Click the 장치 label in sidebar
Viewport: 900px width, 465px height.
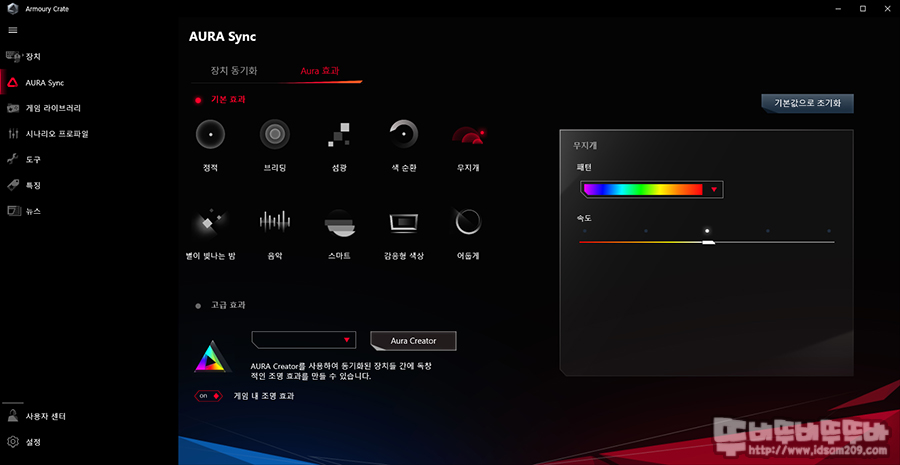(33, 57)
